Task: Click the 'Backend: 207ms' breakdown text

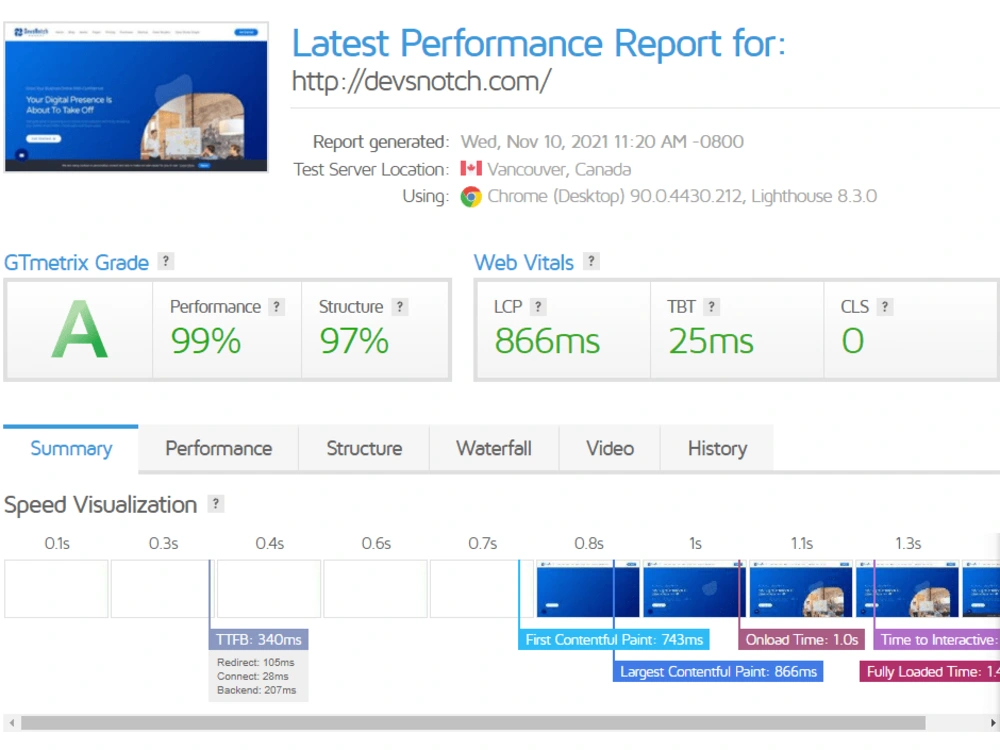Action: coord(256,690)
